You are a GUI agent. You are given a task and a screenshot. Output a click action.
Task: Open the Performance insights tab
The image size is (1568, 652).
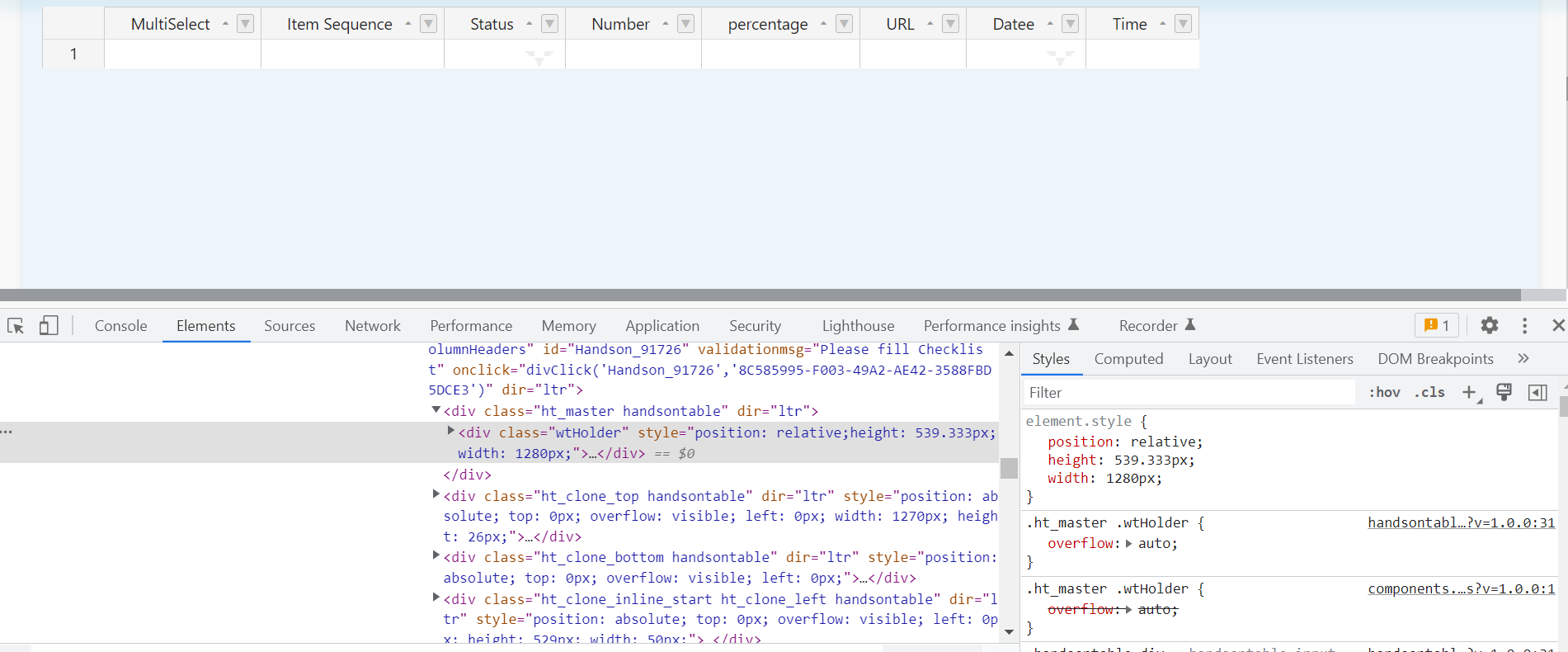tap(1001, 326)
